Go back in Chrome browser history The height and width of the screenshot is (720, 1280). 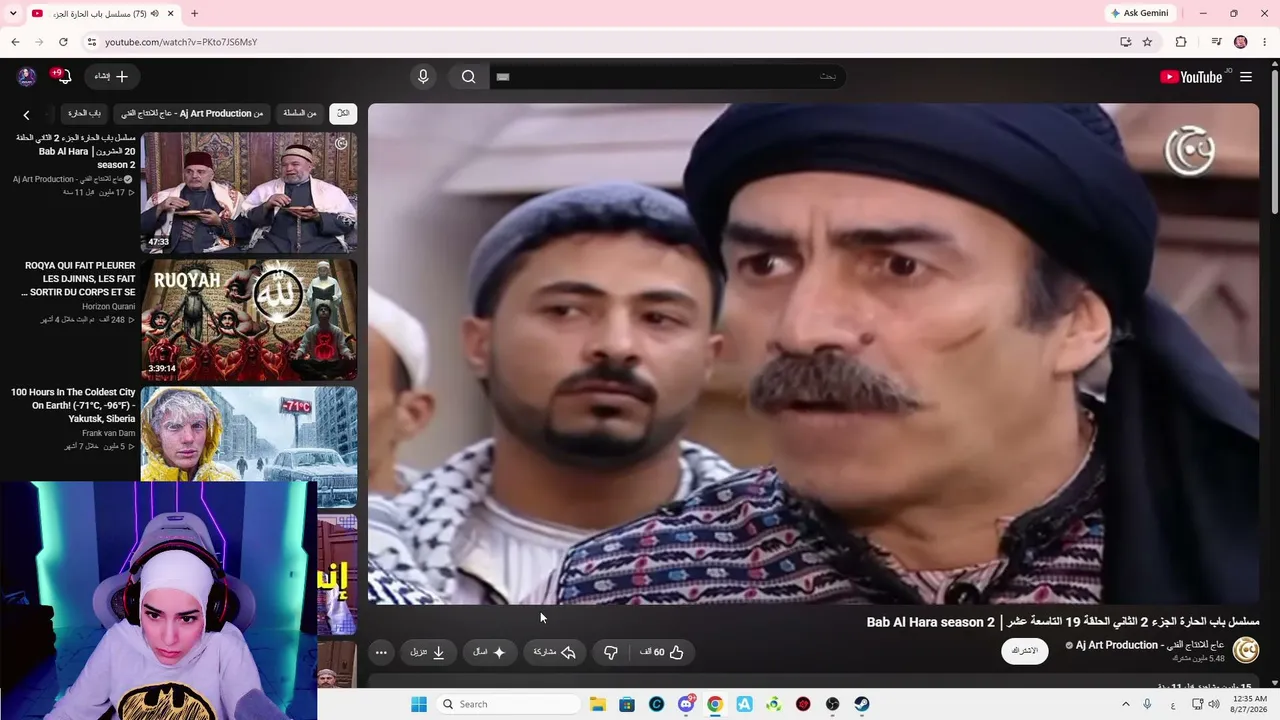[x=15, y=42]
